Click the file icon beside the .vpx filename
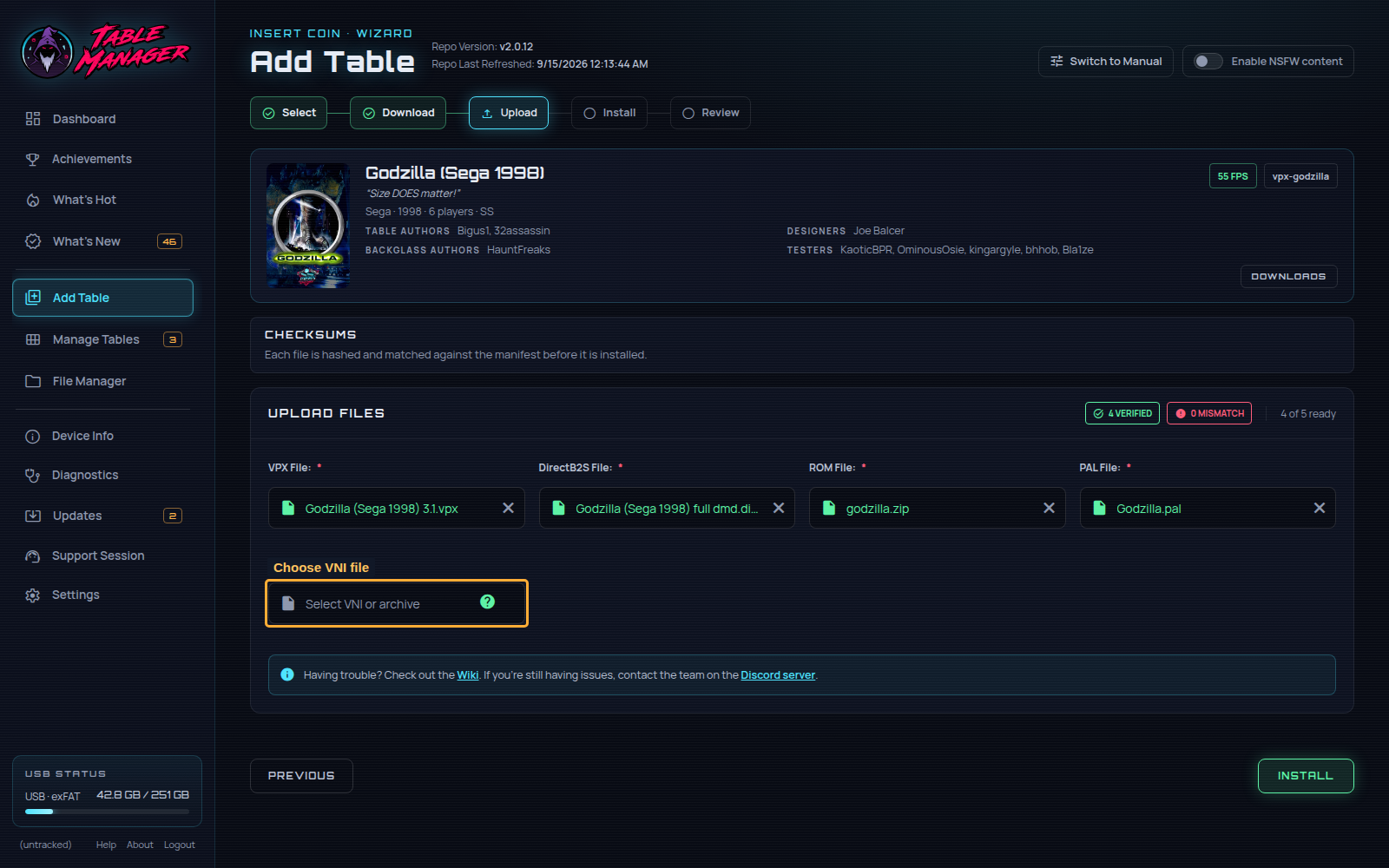 click(288, 508)
